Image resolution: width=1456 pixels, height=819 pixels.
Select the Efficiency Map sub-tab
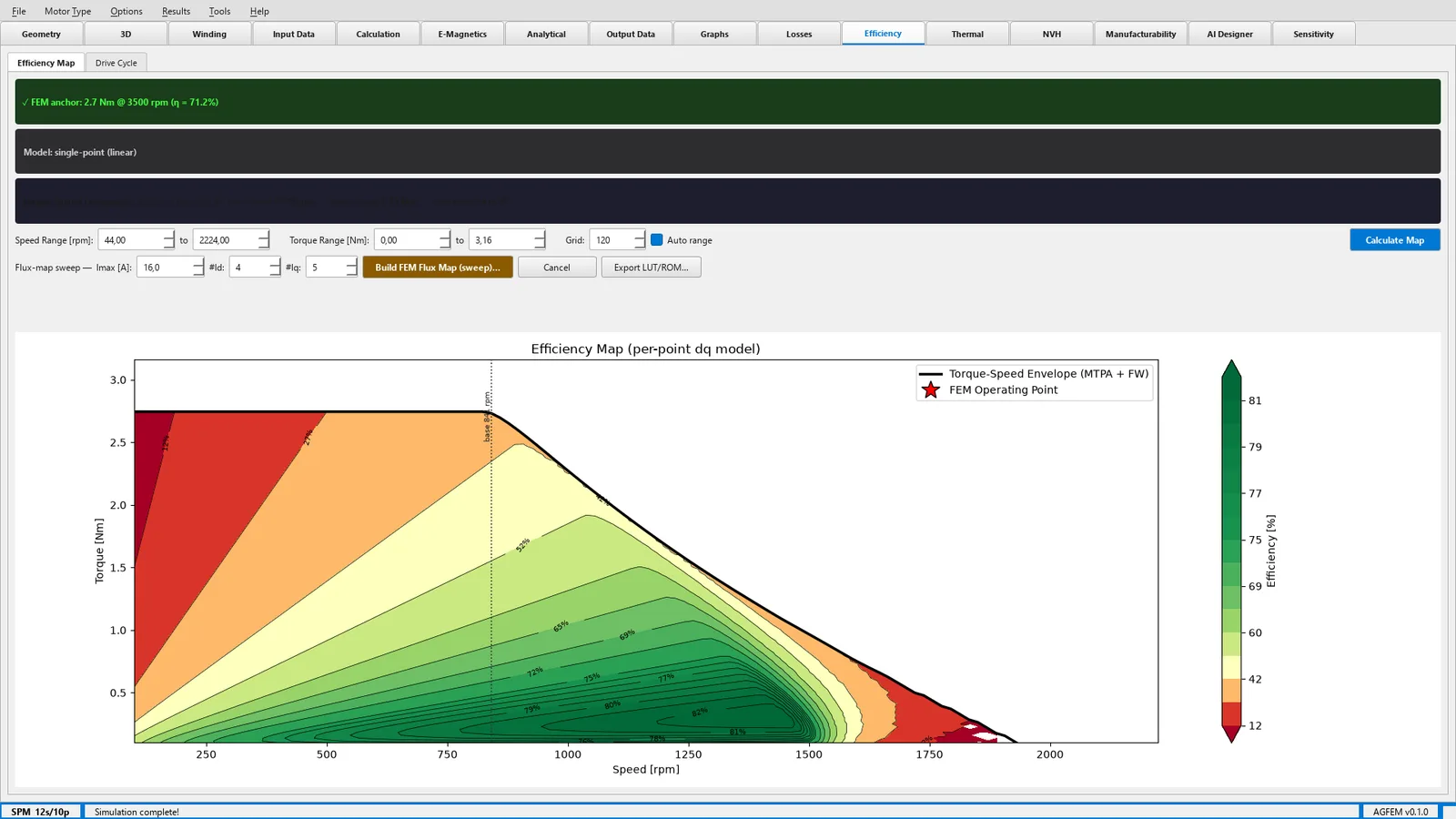(x=46, y=63)
